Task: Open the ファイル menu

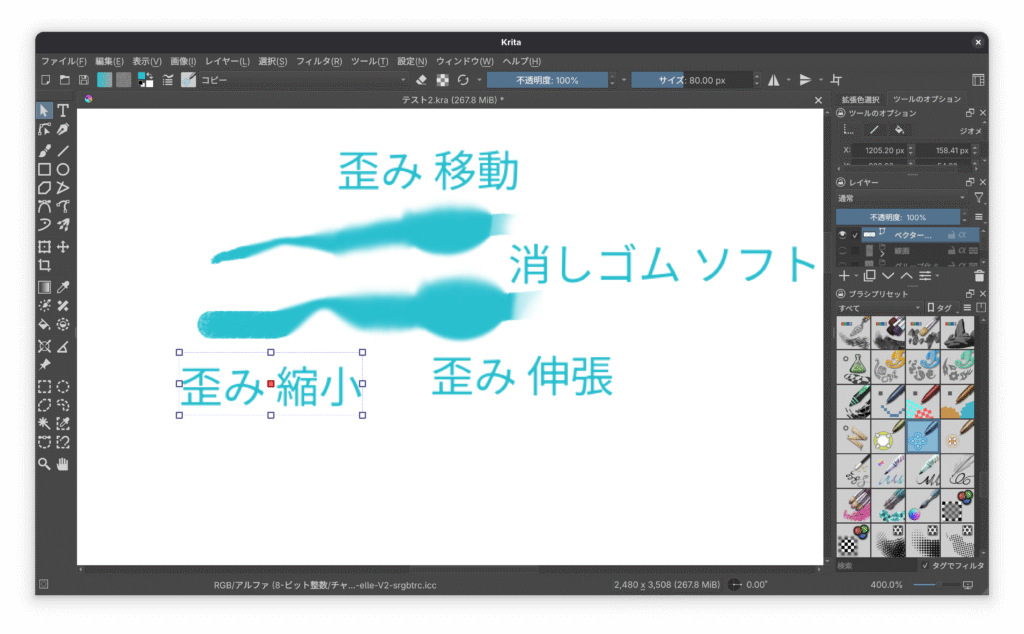Action: point(63,61)
